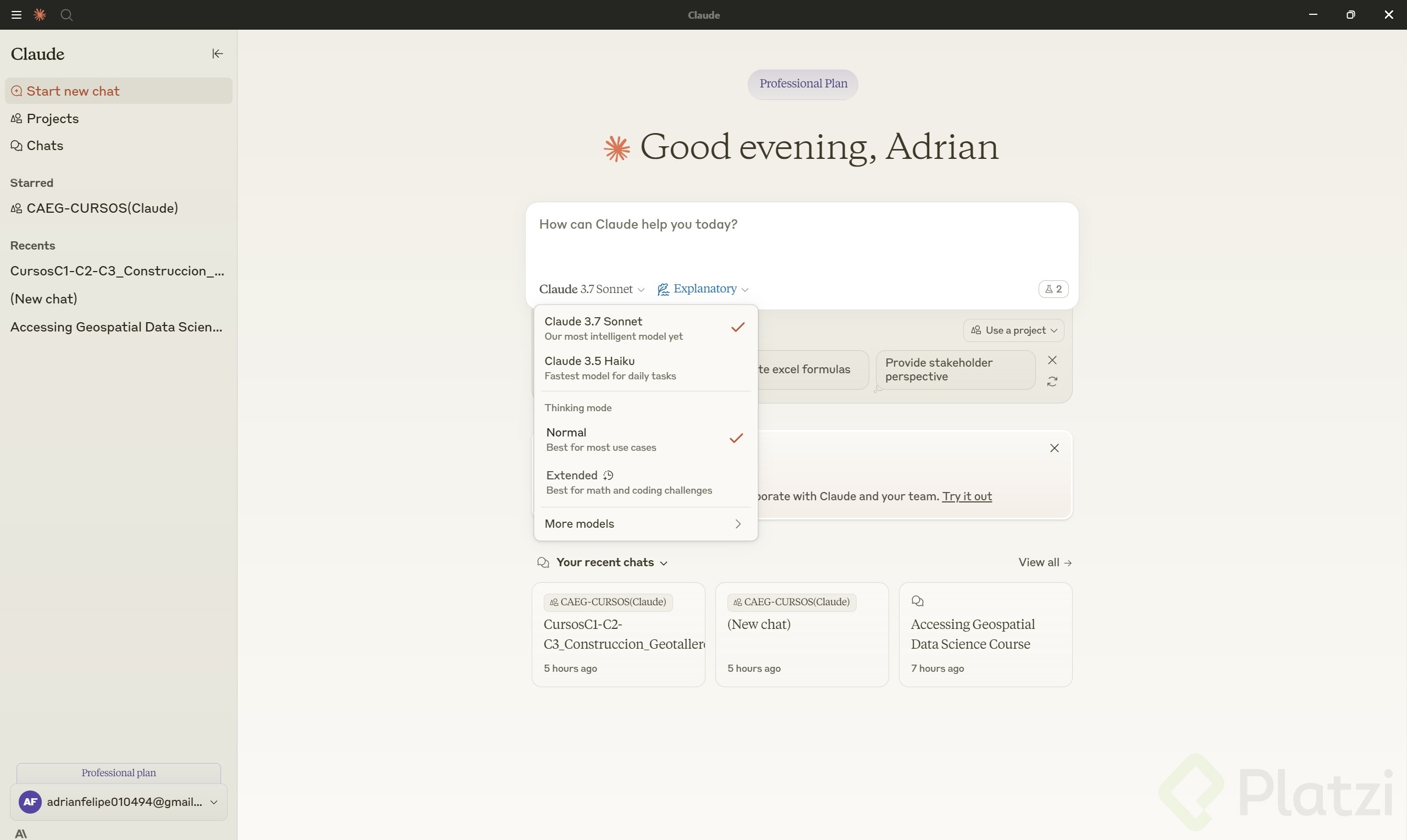
Task: Click the Claude starburst logo in title bar
Action: coord(40,15)
